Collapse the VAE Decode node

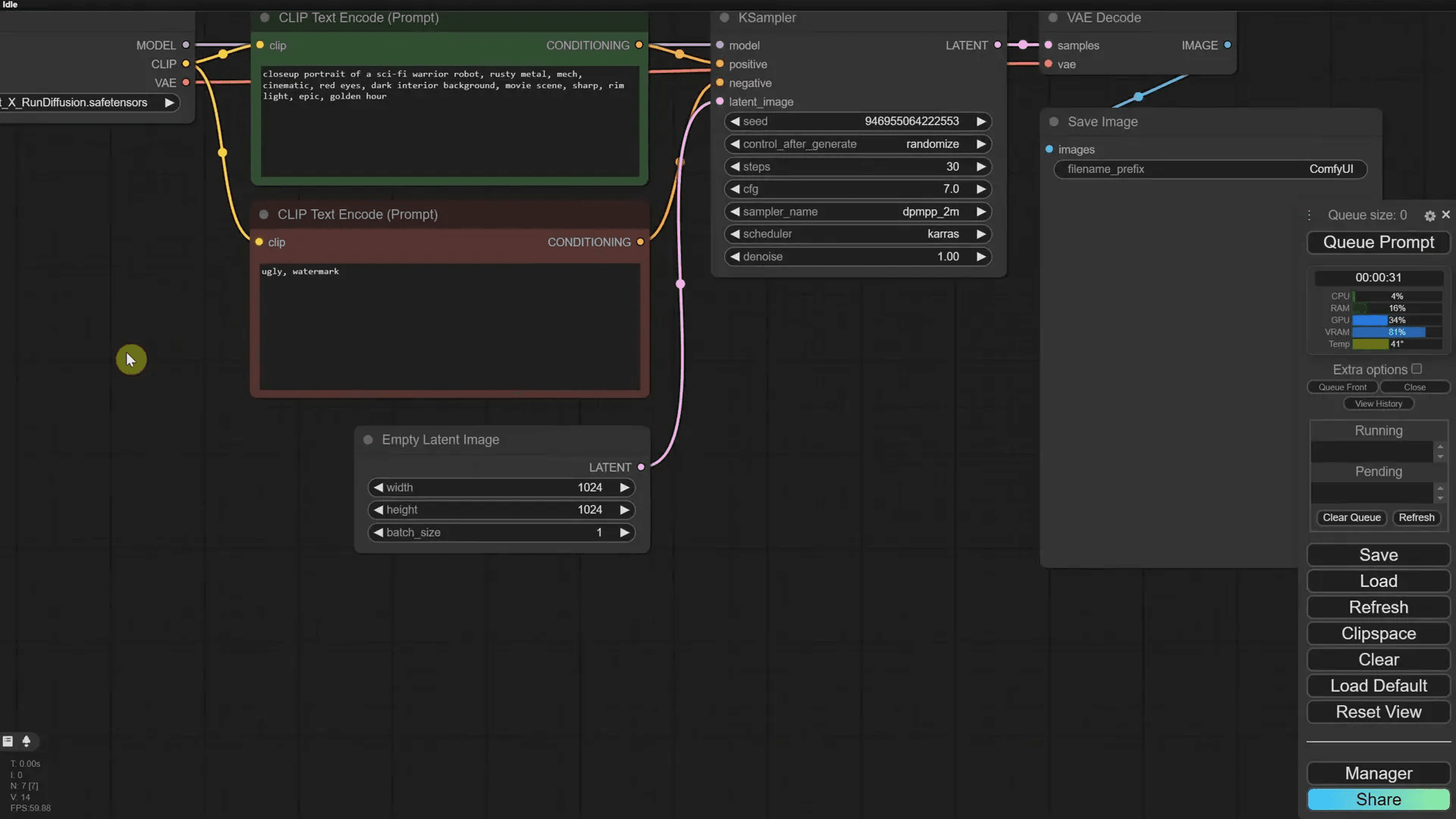tap(1053, 17)
